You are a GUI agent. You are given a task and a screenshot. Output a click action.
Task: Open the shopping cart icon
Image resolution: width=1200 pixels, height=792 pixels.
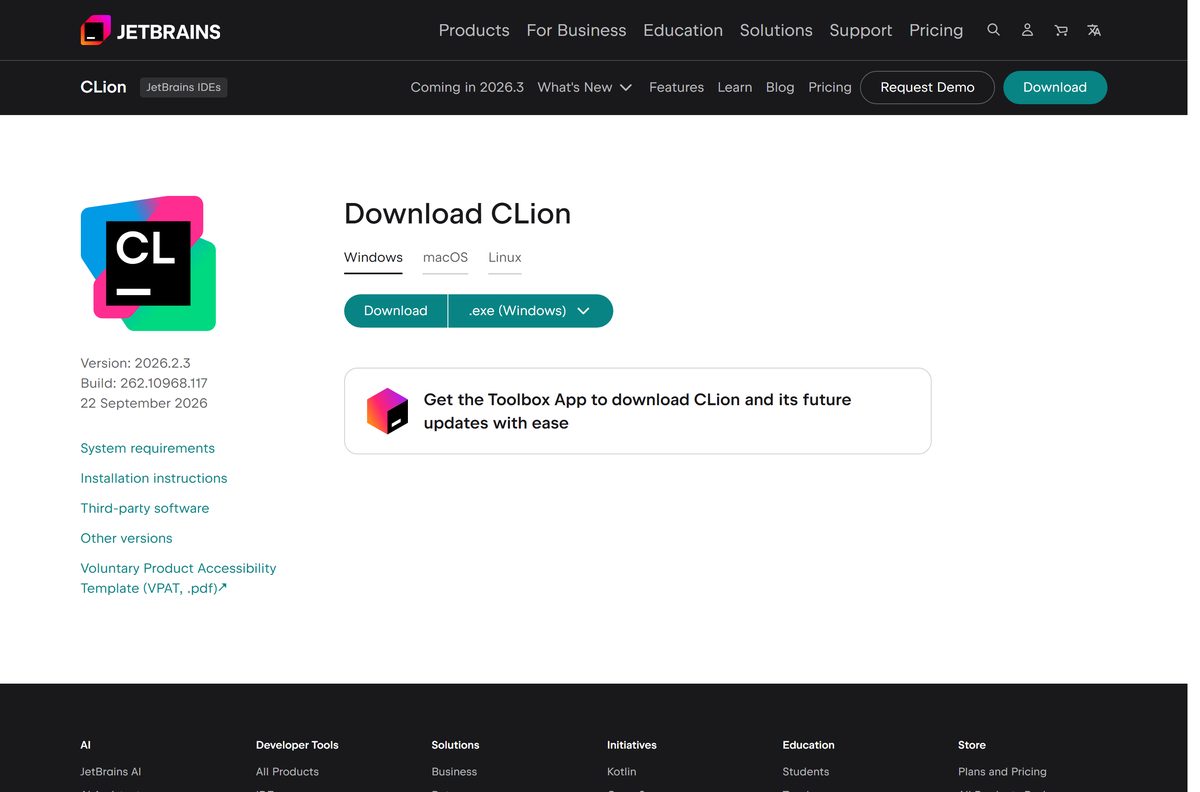[x=1061, y=30]
